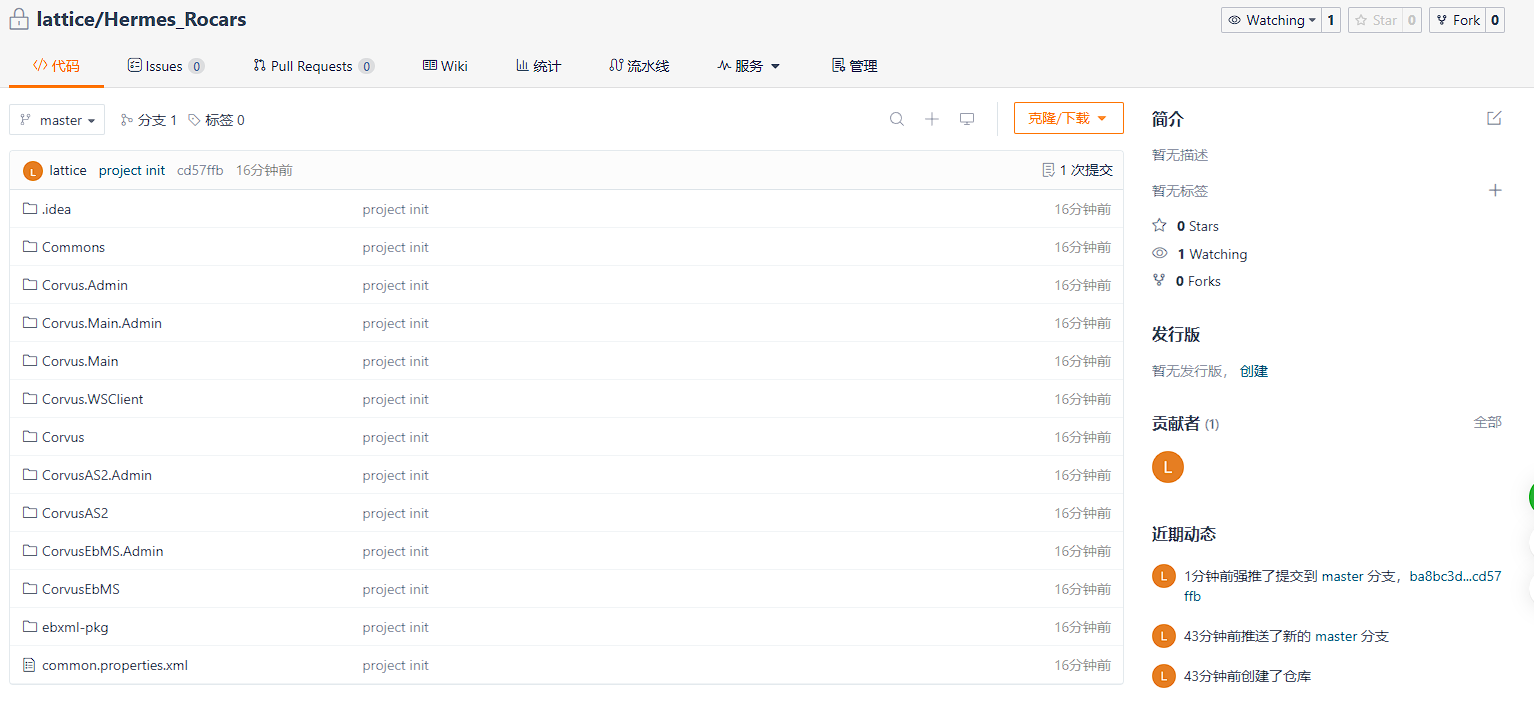Click the 暂无描述 description text
The width and height of the screenshot is (1534, 704).
[1180, 155]
